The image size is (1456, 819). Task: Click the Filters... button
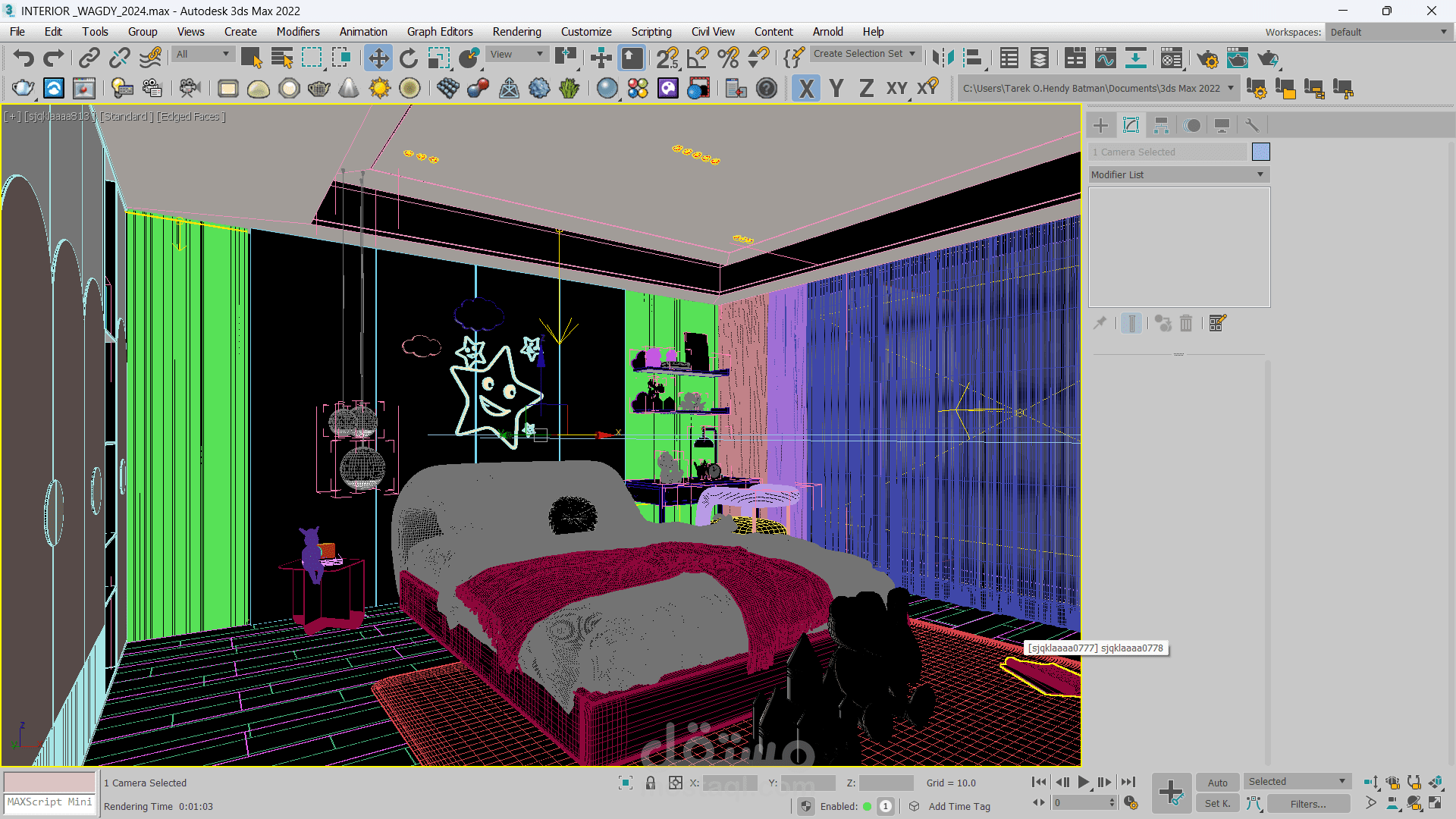pyautogui.click(x=1308, y=804)
